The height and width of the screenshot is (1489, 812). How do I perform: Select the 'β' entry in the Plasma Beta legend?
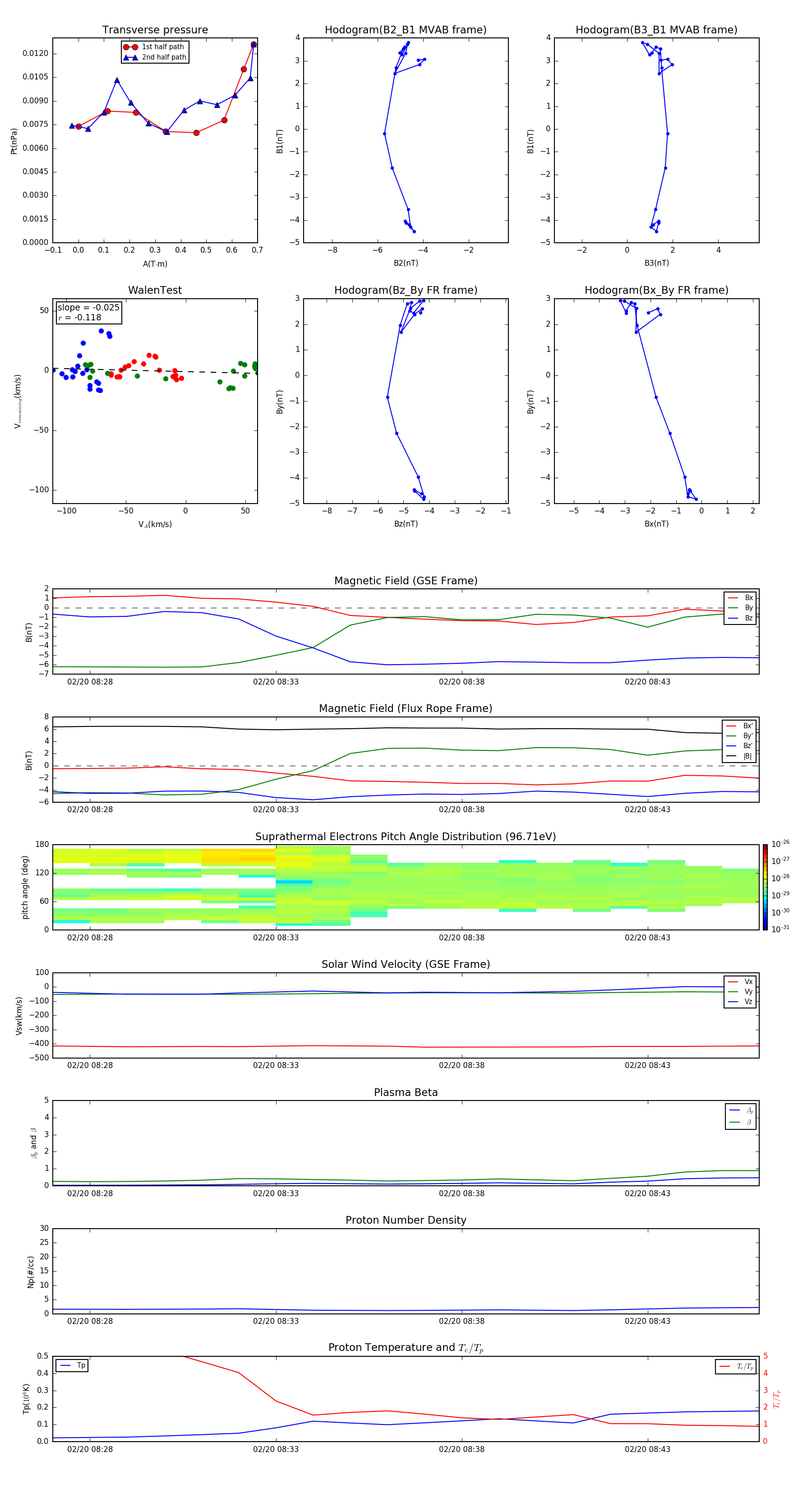coord(741,1122)
